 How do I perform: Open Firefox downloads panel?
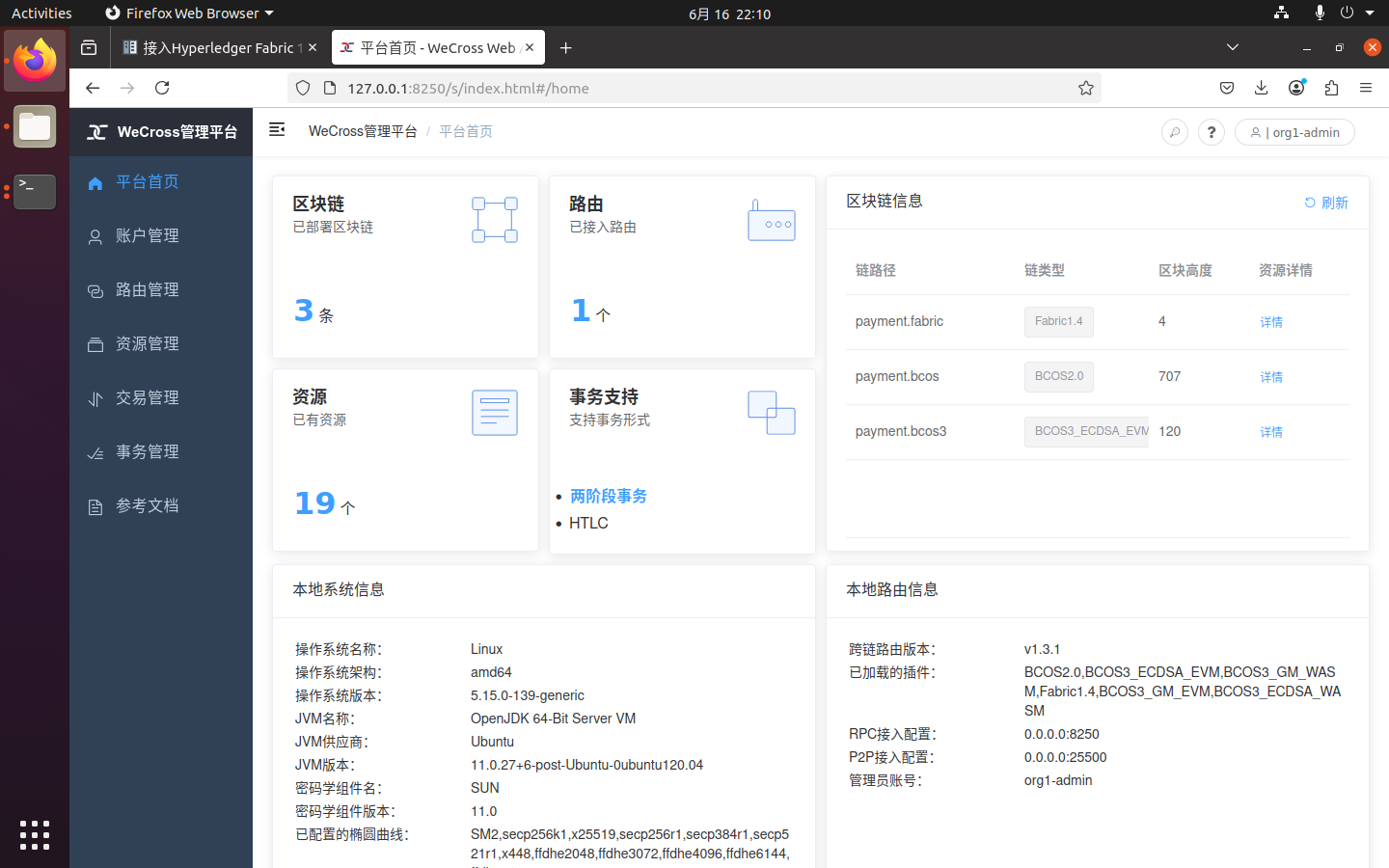point(1262,88)
